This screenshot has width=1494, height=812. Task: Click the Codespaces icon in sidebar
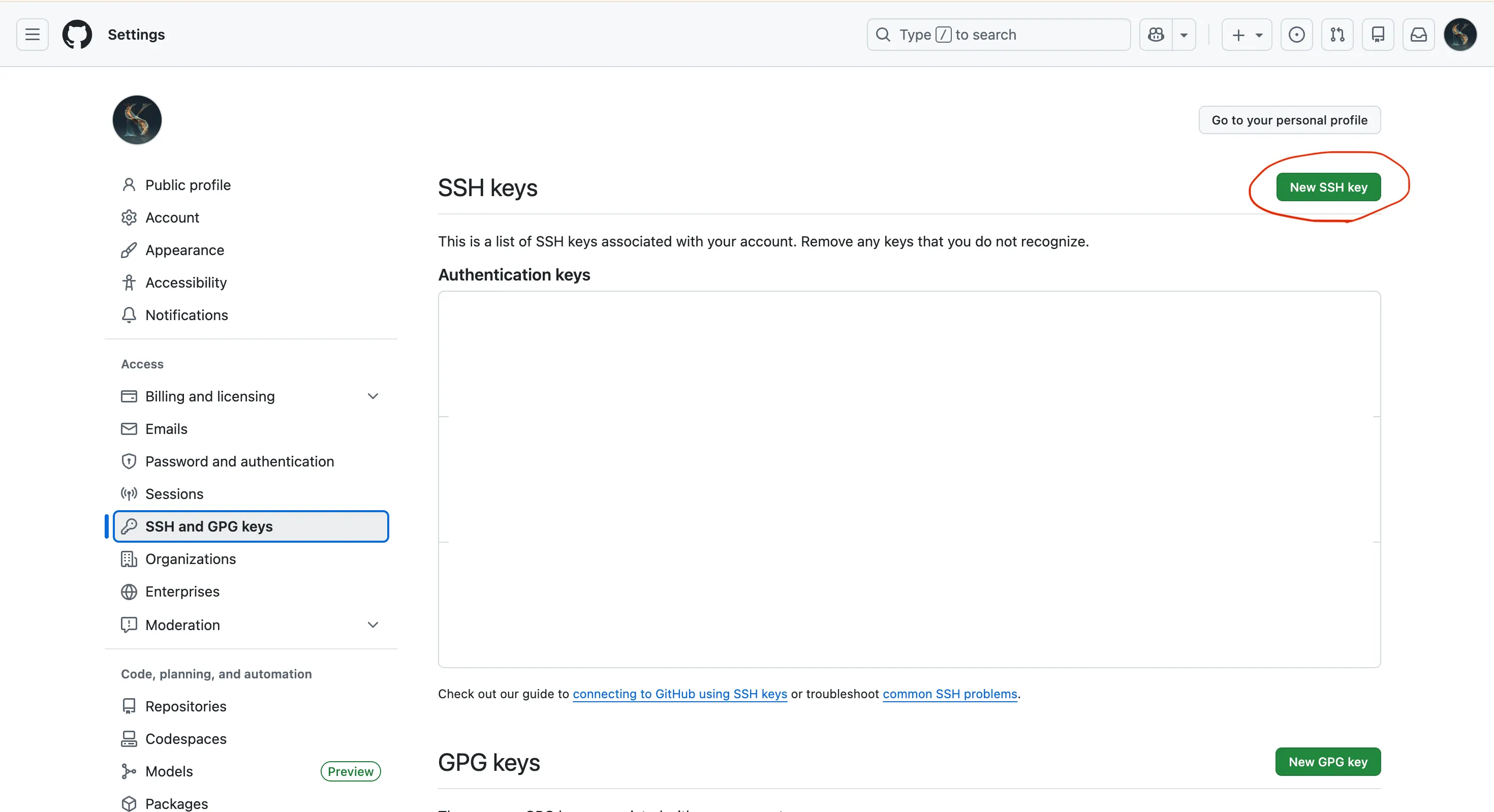pos(129,739)
